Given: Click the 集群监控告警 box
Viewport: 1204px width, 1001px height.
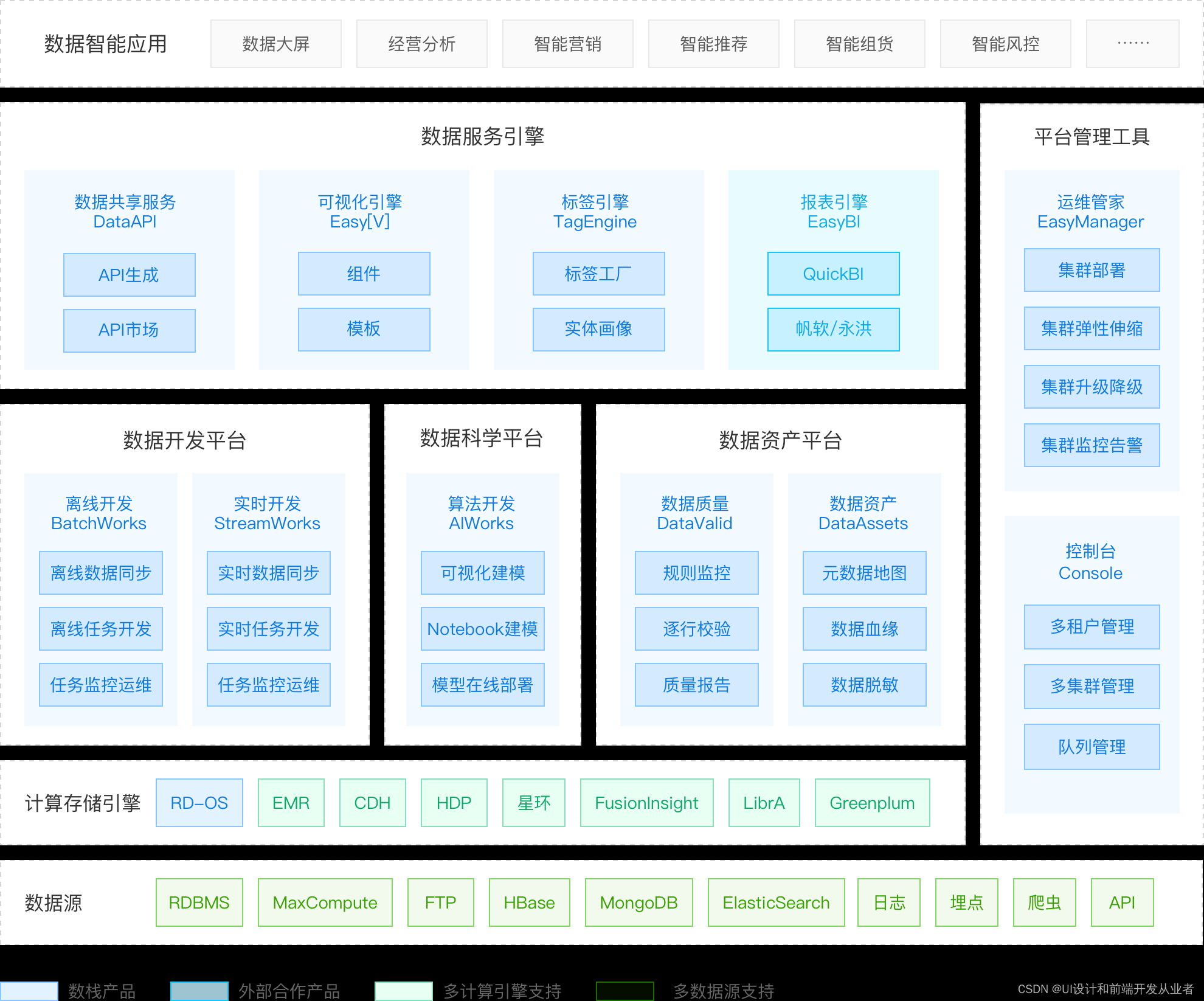Looking at the screenshot, I should click(x=1092, y=445).
